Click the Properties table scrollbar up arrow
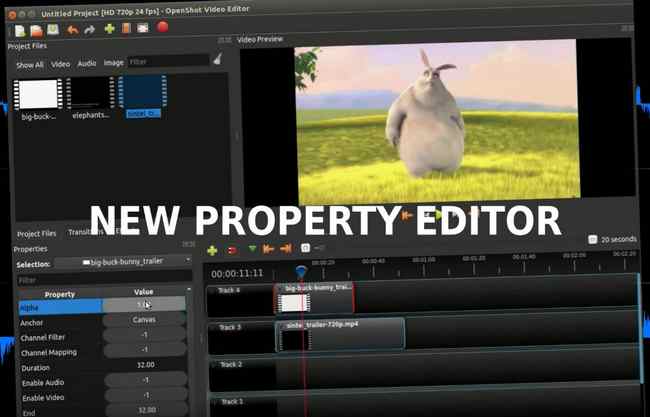 click(x=189, y=289)
